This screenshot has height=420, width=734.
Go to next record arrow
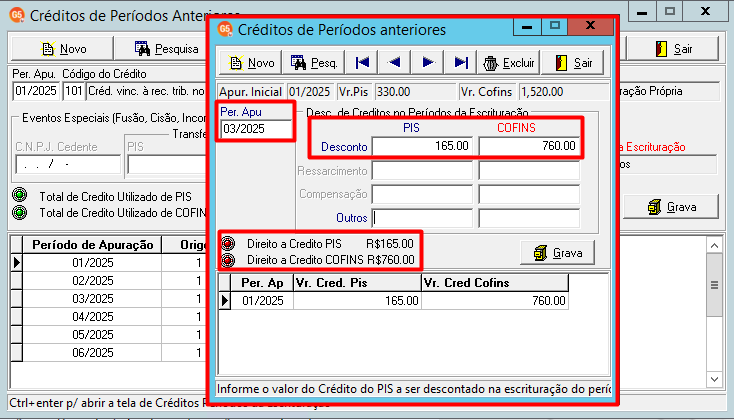[427, 63]
